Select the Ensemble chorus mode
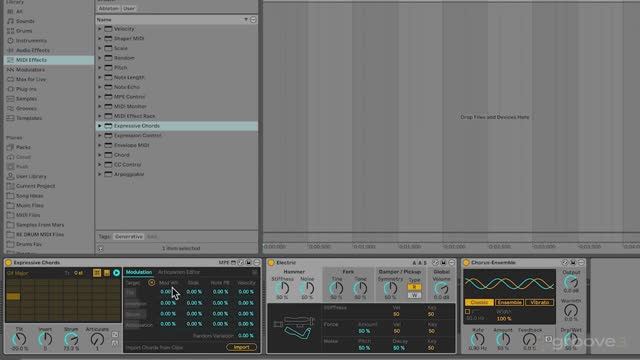The width and height of the screenshot is (640, 360). tap(509, 302)
